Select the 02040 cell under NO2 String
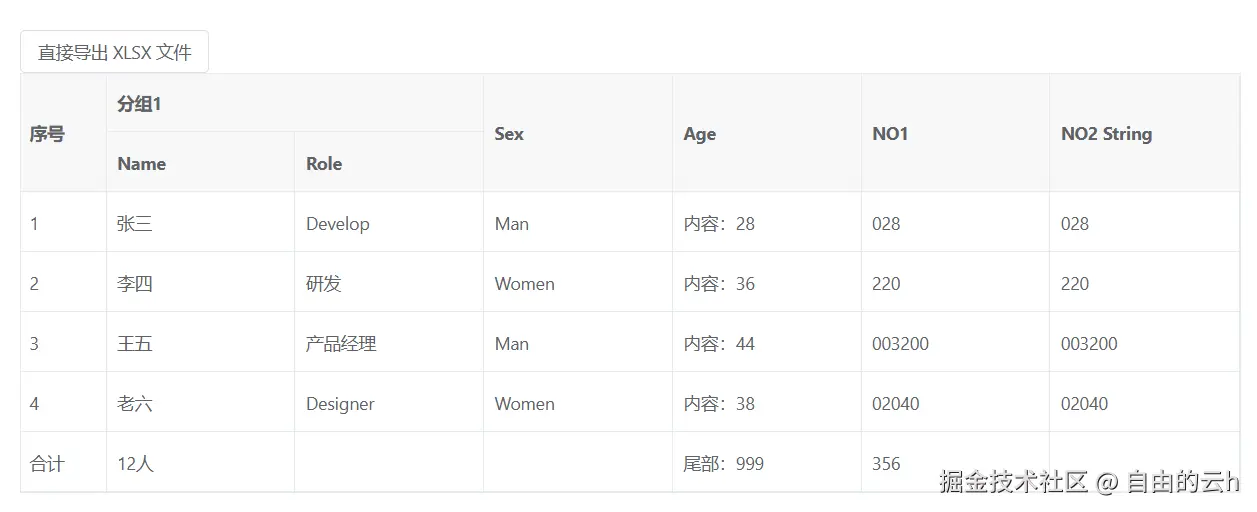1257x512 pixels. click(x=1084, y=404)
